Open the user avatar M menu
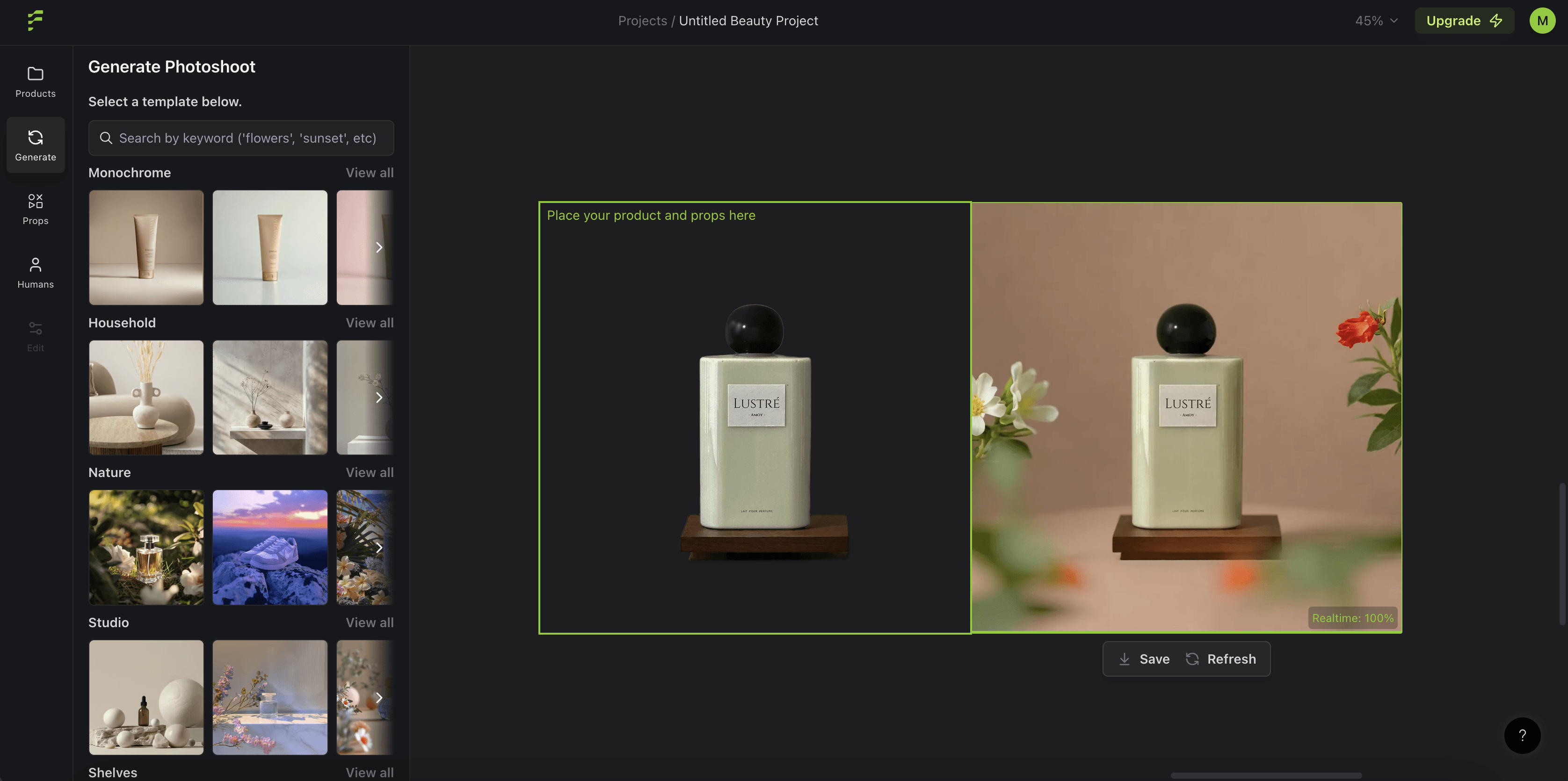The image size is (1568, 781). click(1542, 21)
